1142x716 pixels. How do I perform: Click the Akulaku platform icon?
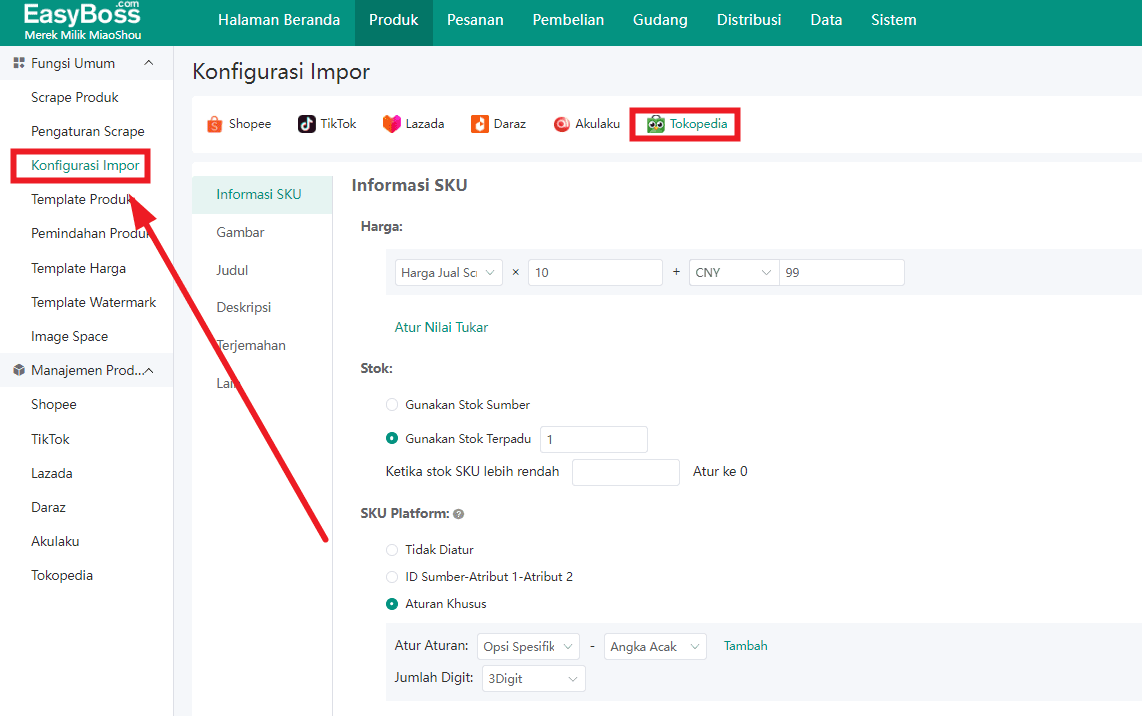pyautogui.click(x=562, y=125)
